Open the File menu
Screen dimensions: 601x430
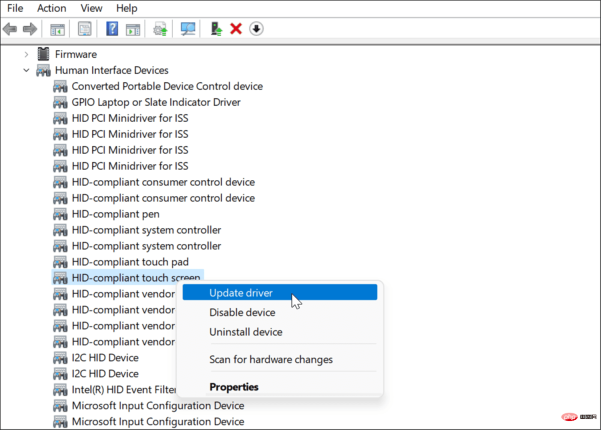click(x=15, y=8)
